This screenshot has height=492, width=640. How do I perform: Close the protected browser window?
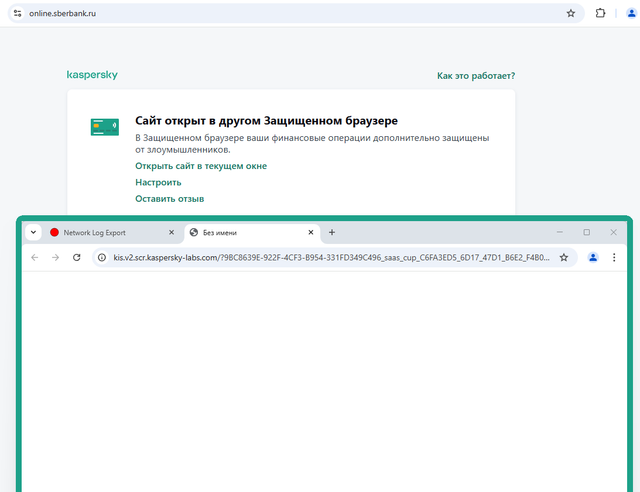[613, 232]
